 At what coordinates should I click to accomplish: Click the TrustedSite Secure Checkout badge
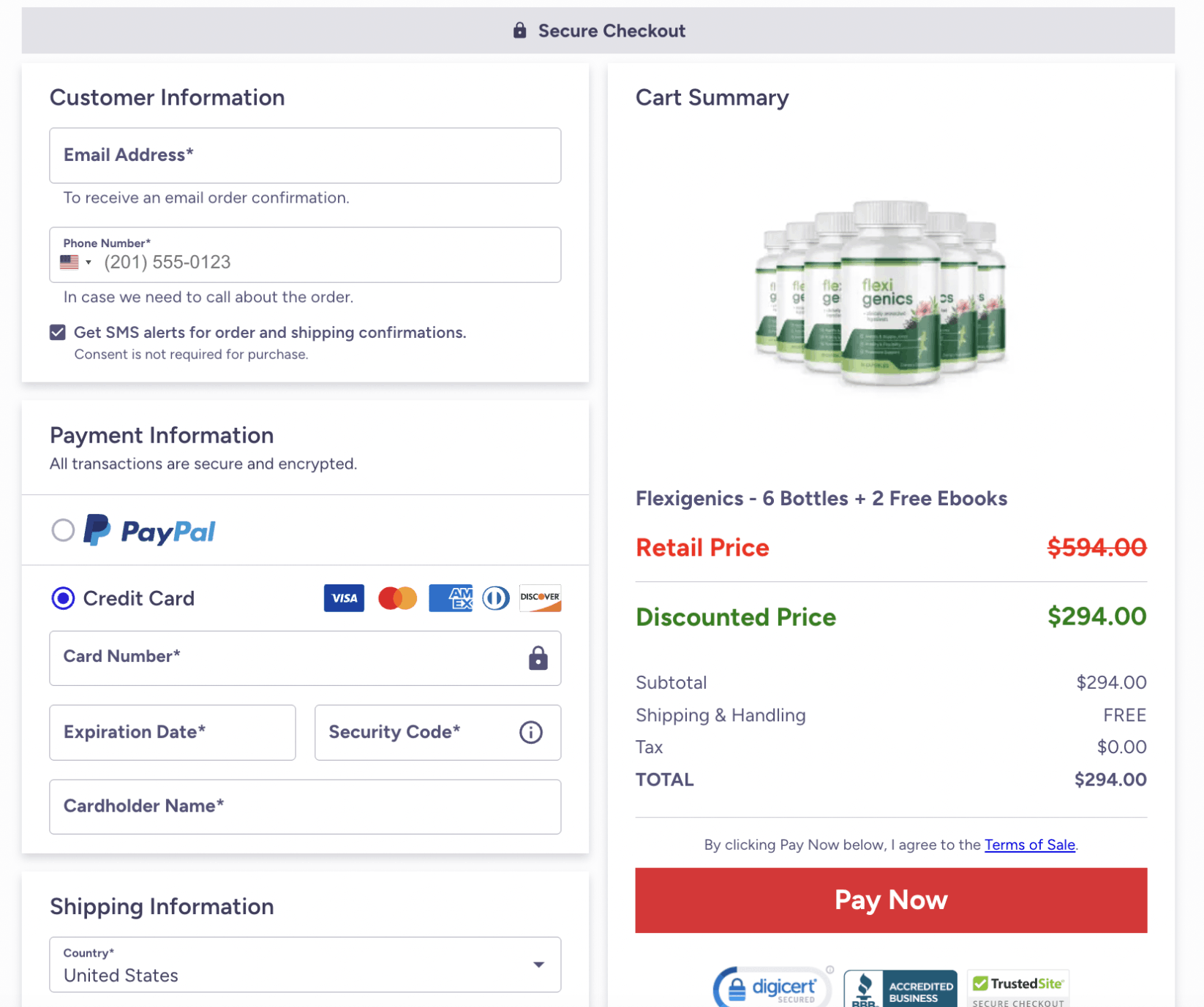pyautogui.click(x=1017, y=987)
